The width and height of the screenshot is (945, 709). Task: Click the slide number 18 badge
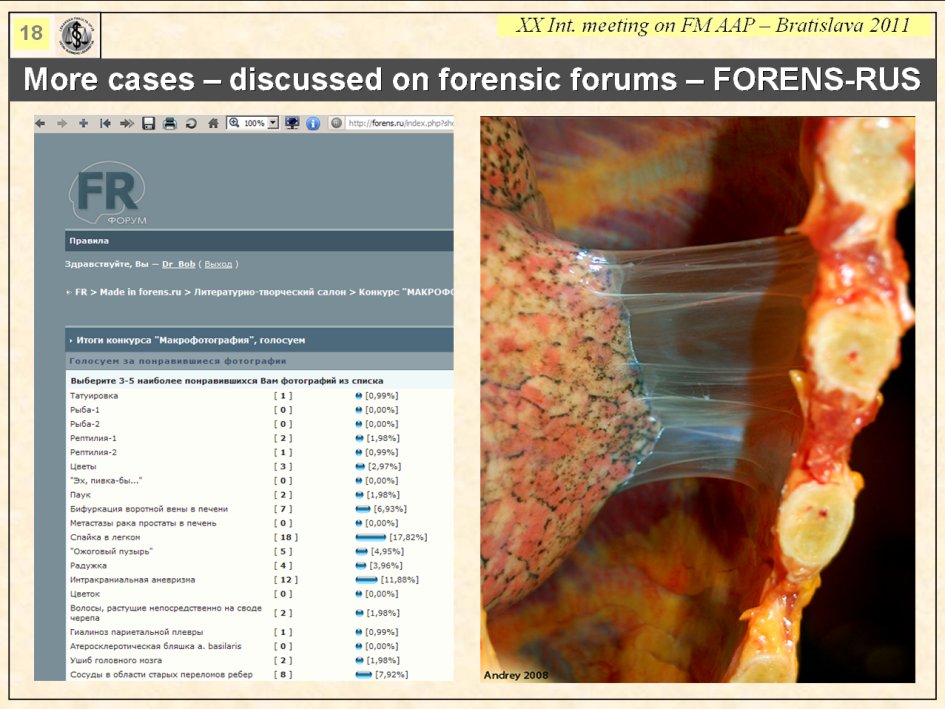coord(31,33)
